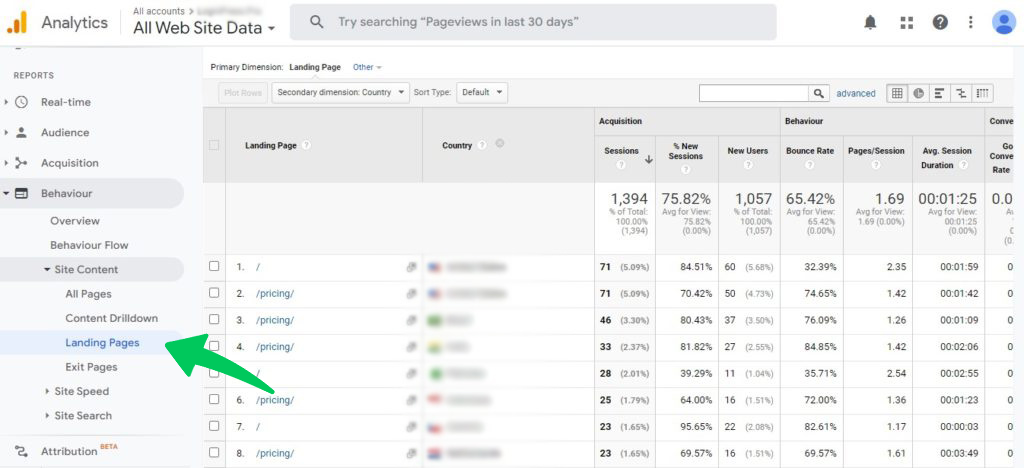
Task: Expand the Site Speed section
Action: coord(81,391)
